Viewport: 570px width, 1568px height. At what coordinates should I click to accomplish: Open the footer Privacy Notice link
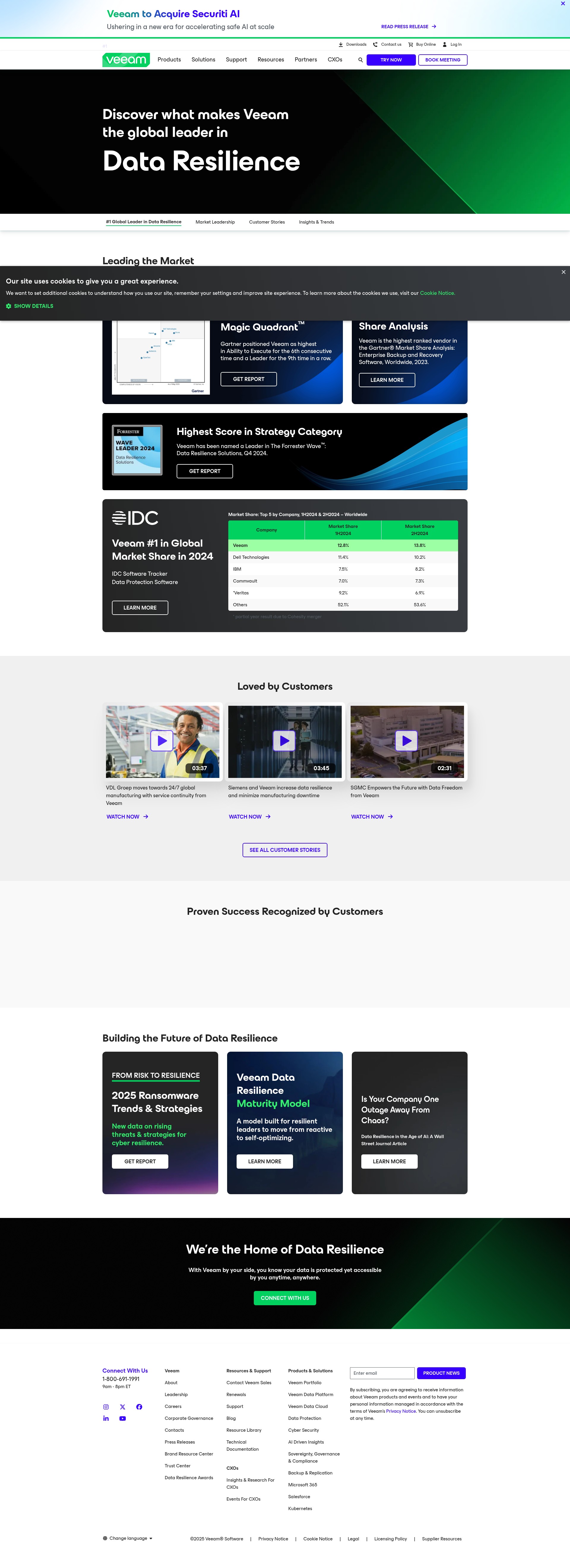click(x=273, y=1539)
